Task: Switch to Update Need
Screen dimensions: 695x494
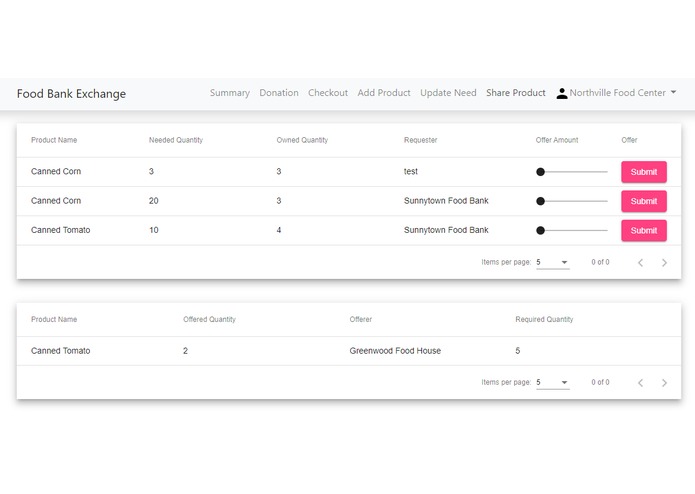Action: point(448,93)
